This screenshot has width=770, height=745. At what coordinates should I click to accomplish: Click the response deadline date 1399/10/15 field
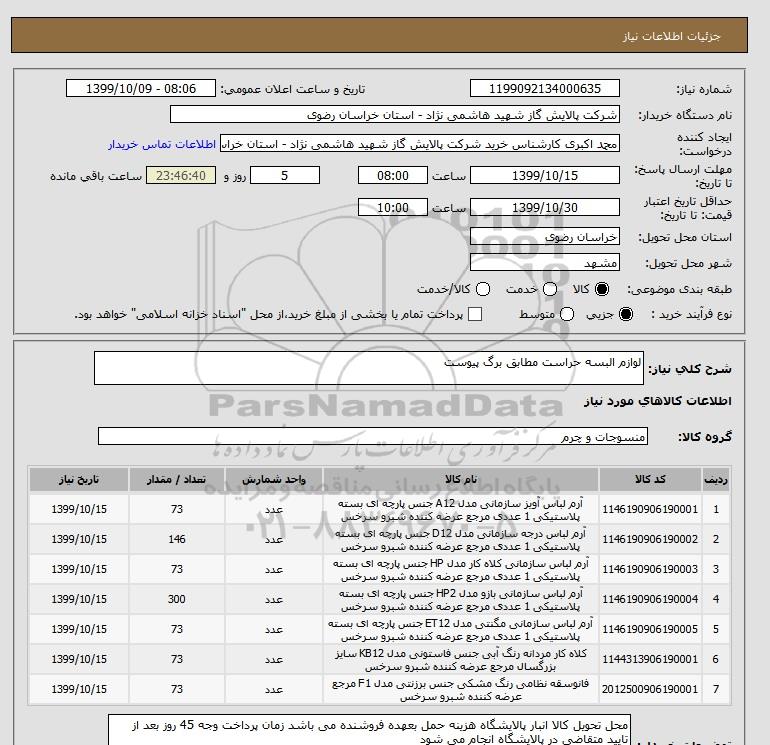(x=545, y=175)
